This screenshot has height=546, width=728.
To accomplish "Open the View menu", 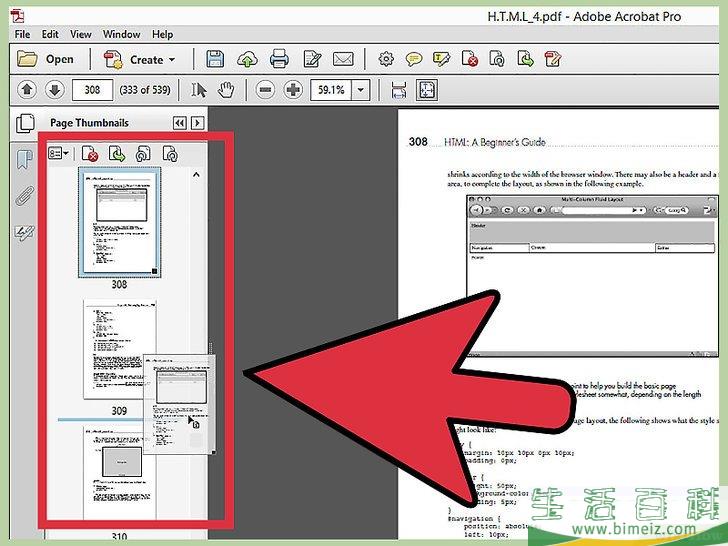I will pyautogui.click(x=81, y=34).
